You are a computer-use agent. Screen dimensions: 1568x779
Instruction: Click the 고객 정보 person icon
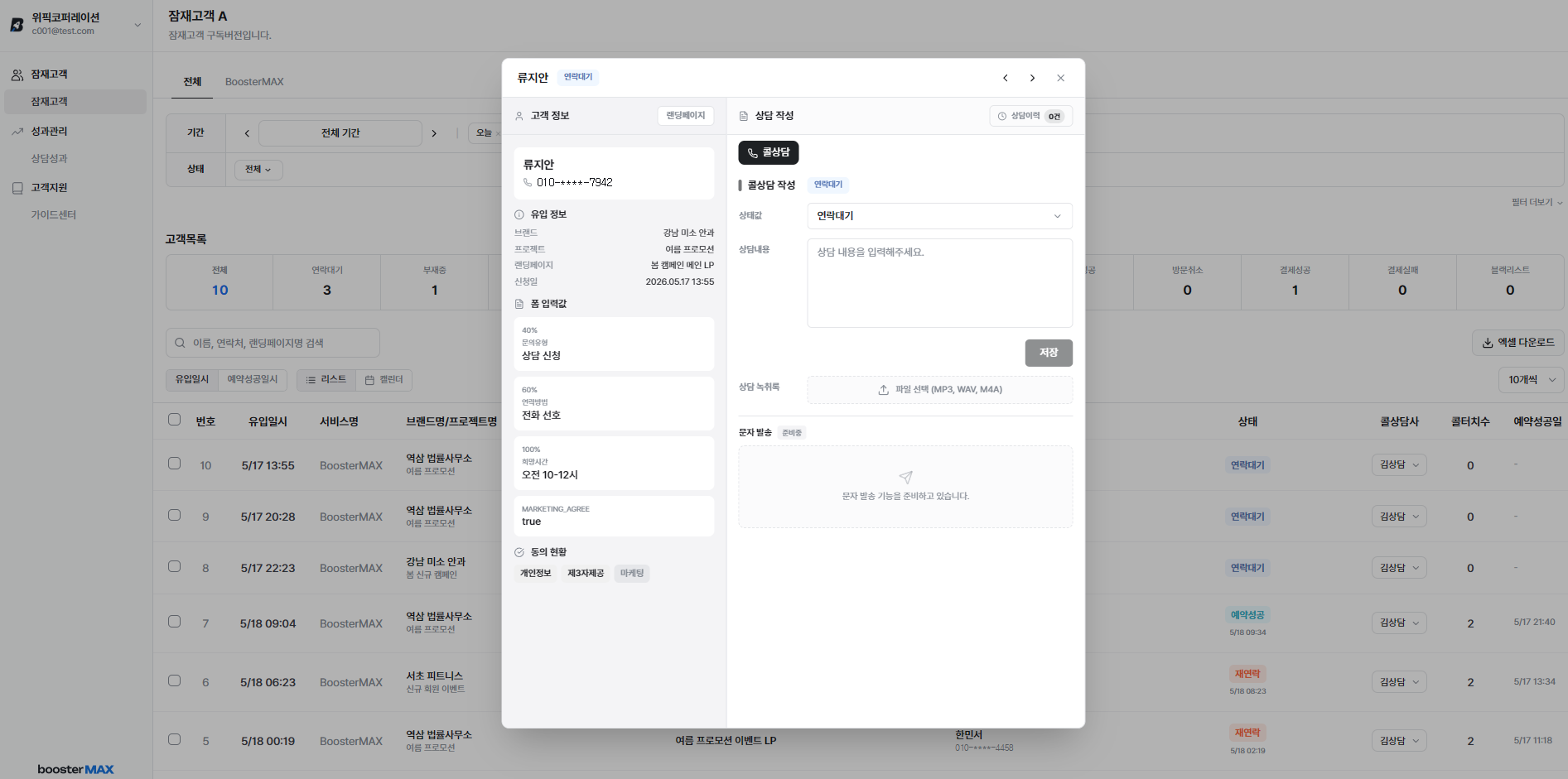click(519, 116)
